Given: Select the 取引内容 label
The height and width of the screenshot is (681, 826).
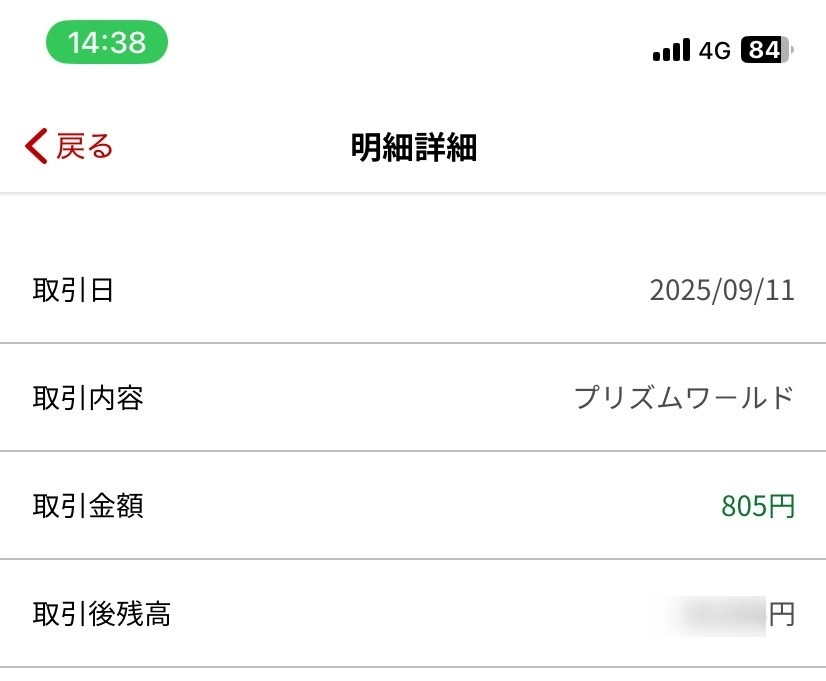Looking at the screenshot, I should [x=88, y=398].
